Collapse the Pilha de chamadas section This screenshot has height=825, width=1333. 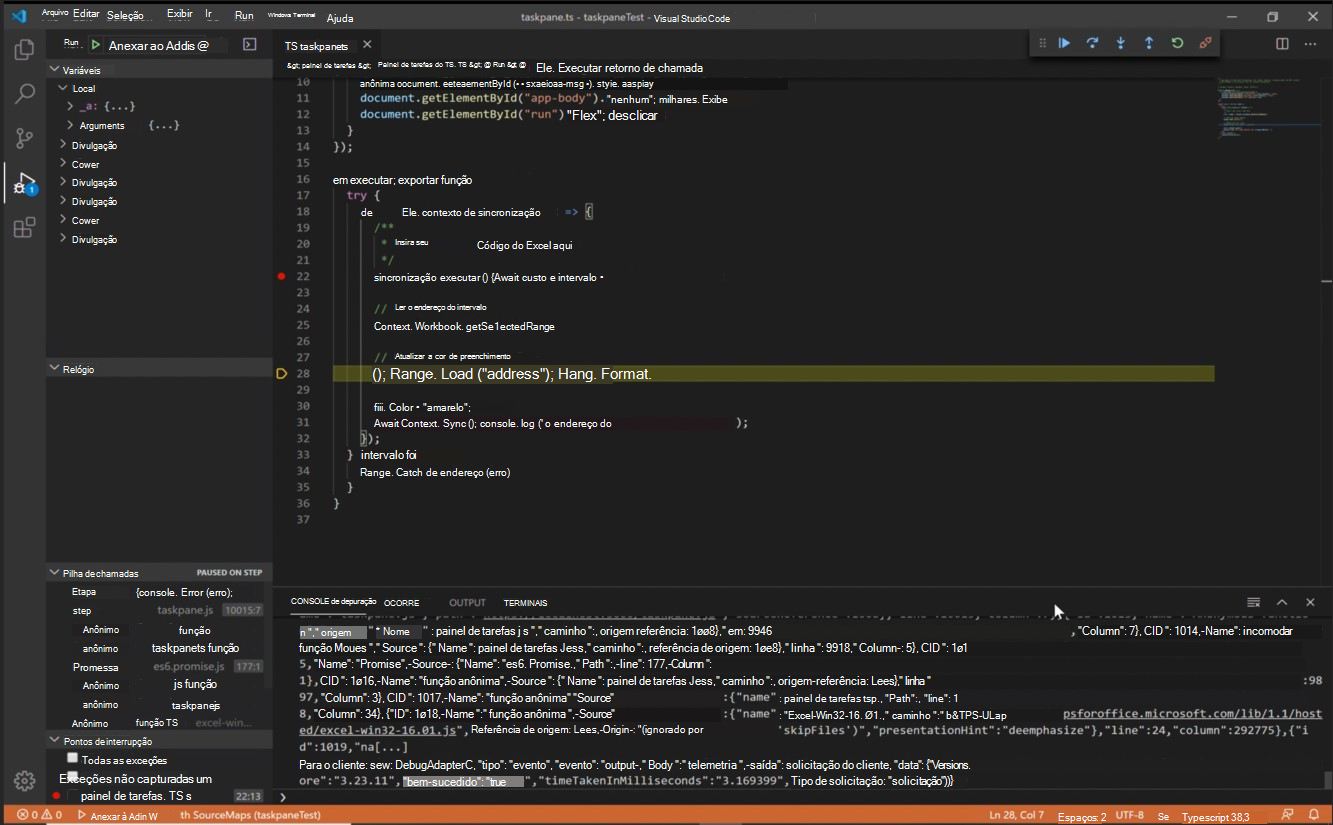(x=55, y=573)
